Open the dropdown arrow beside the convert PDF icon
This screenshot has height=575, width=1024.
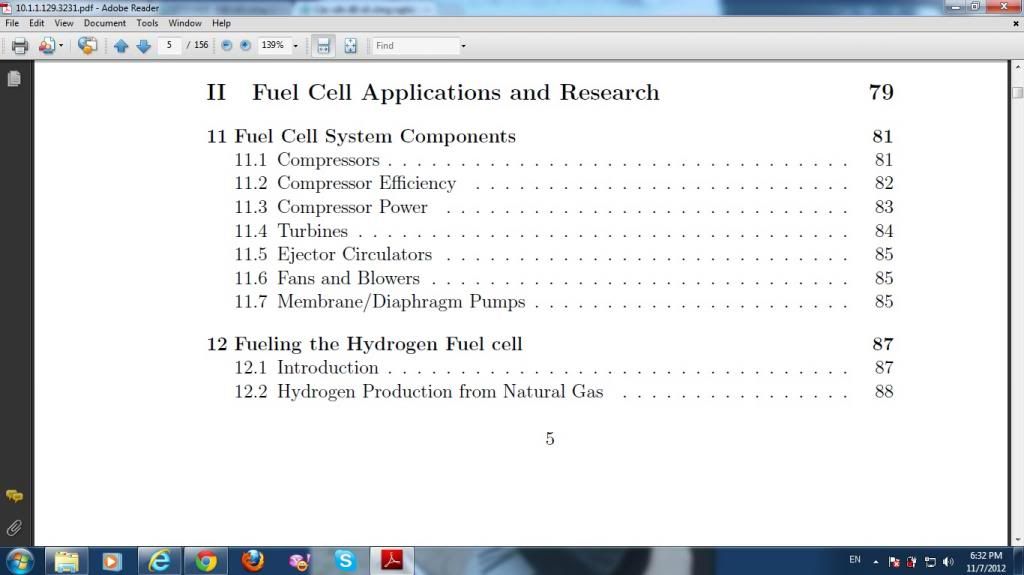click(x=61, y=46)
